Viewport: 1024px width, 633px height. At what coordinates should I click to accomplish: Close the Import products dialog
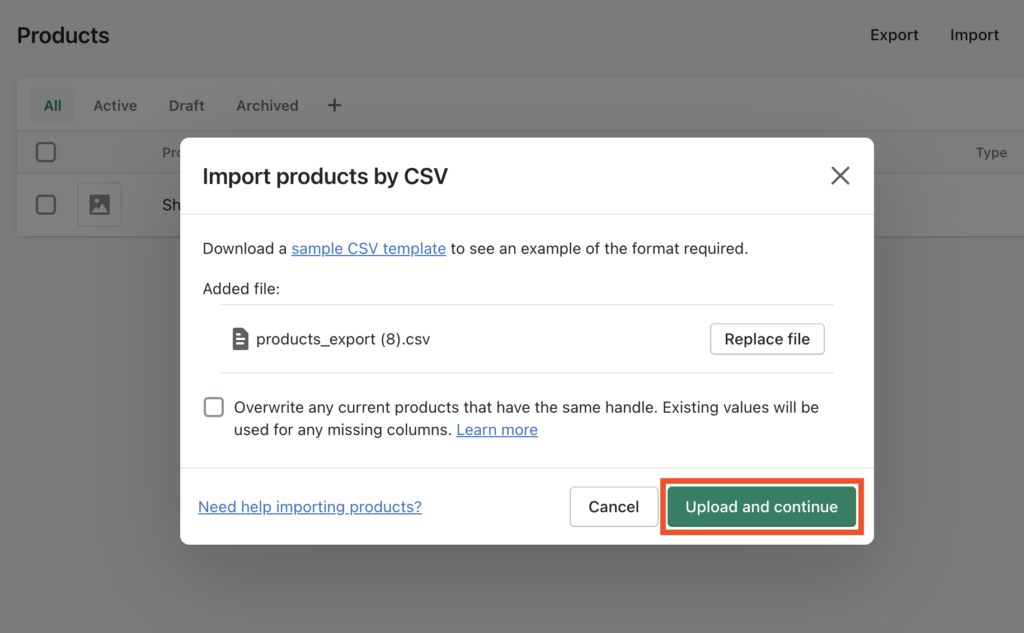pyautogui.click(x=840, y=175)
